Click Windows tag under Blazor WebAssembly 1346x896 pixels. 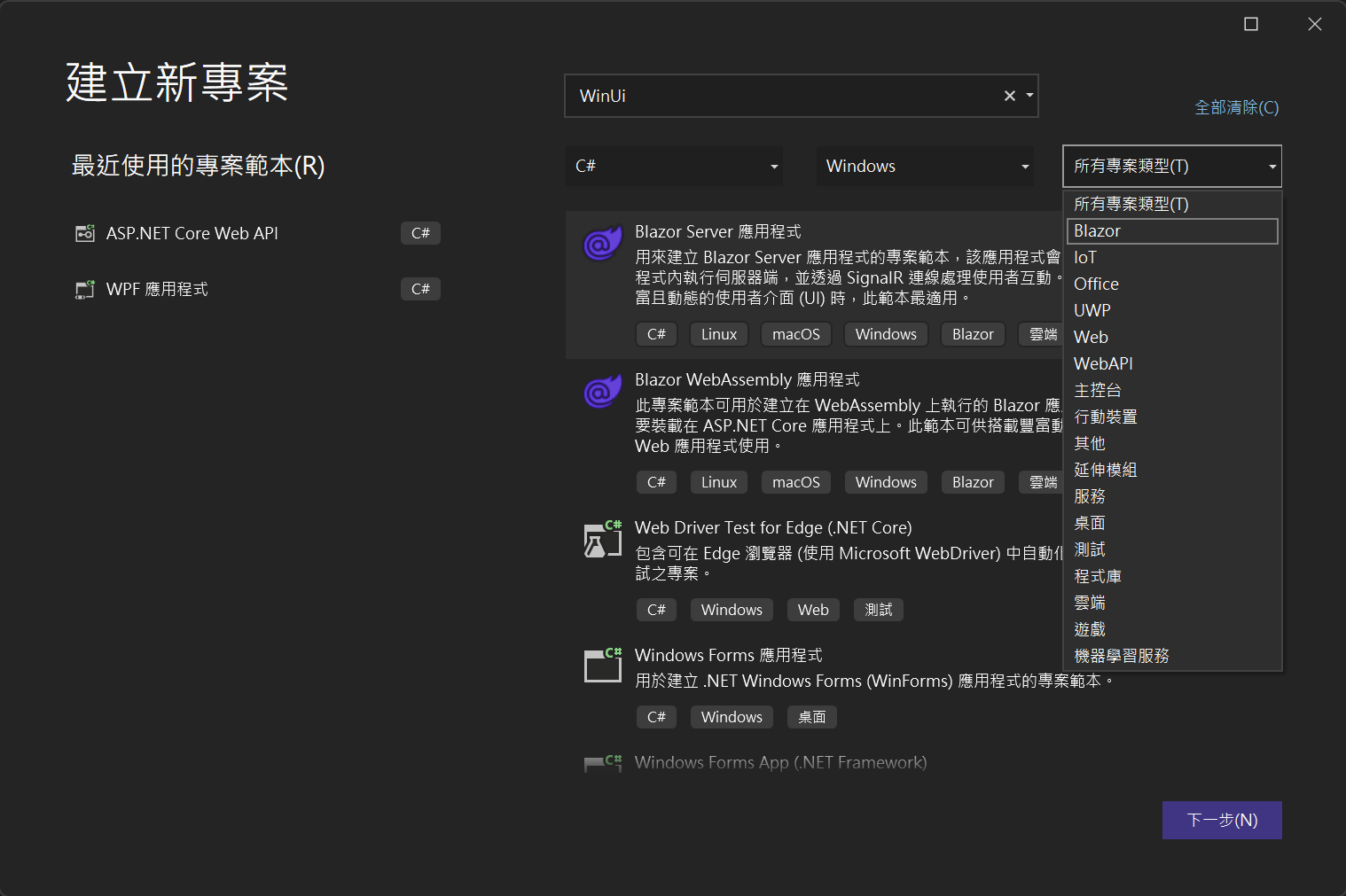point(886,482)
